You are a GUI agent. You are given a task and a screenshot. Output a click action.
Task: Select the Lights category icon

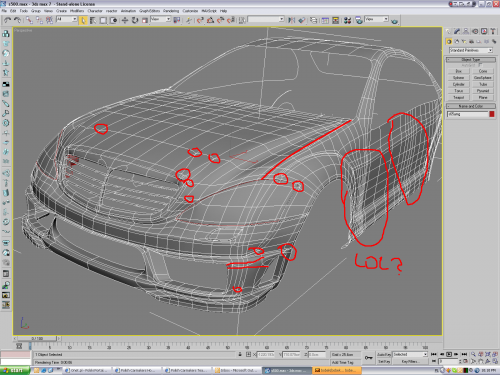click(464, 42)
